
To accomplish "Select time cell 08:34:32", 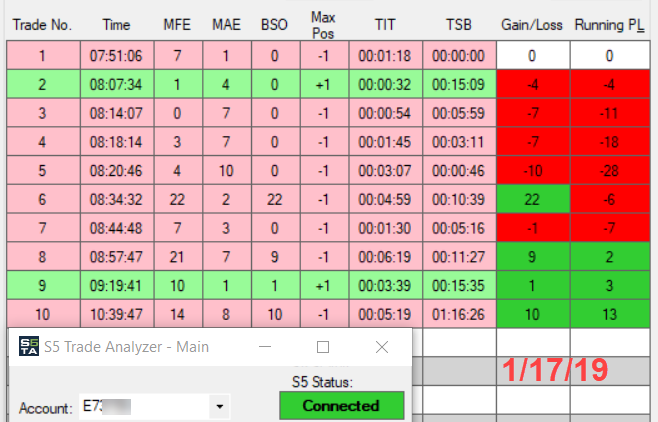I will point(117,199).
